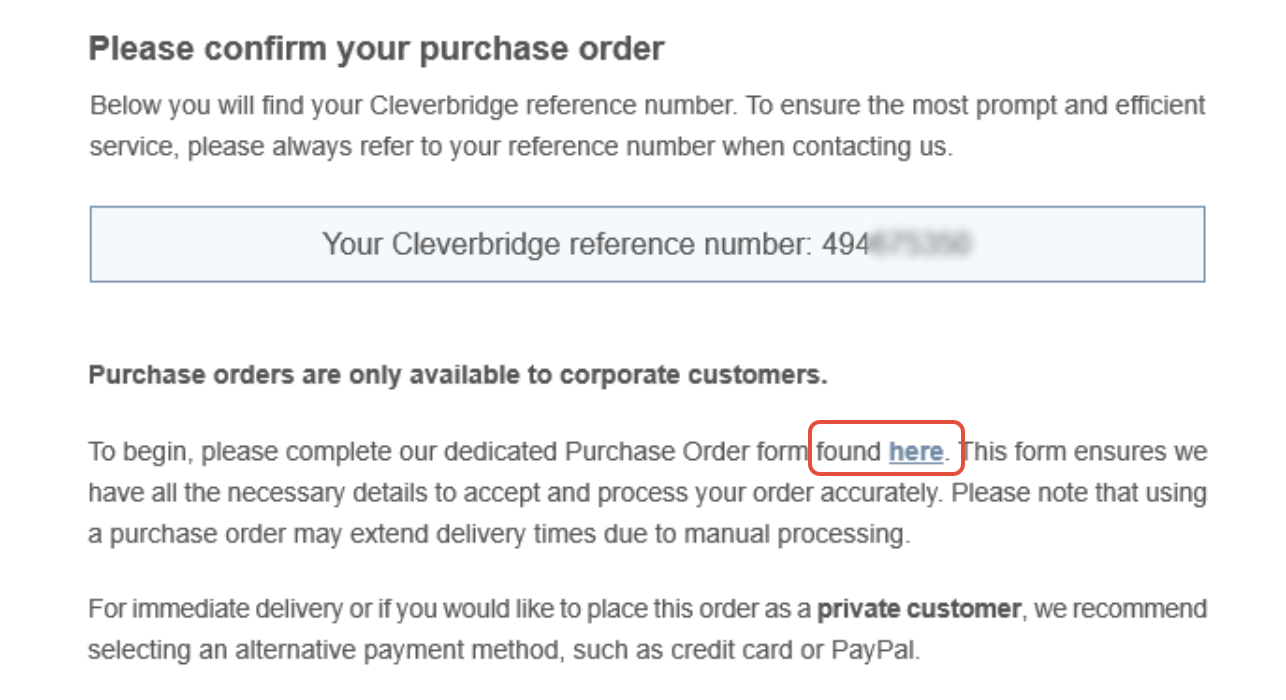Image resolution: width=1286 pixels, height=700 pixels.
Task: Click the 'Your Cleverbridge reference number' label text
Action: (x=568, y=244)
